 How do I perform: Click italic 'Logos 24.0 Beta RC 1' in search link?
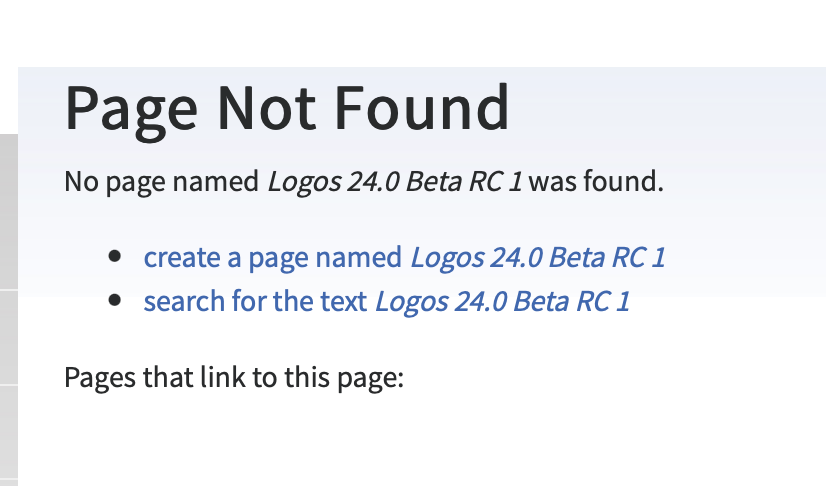(503, 302)
